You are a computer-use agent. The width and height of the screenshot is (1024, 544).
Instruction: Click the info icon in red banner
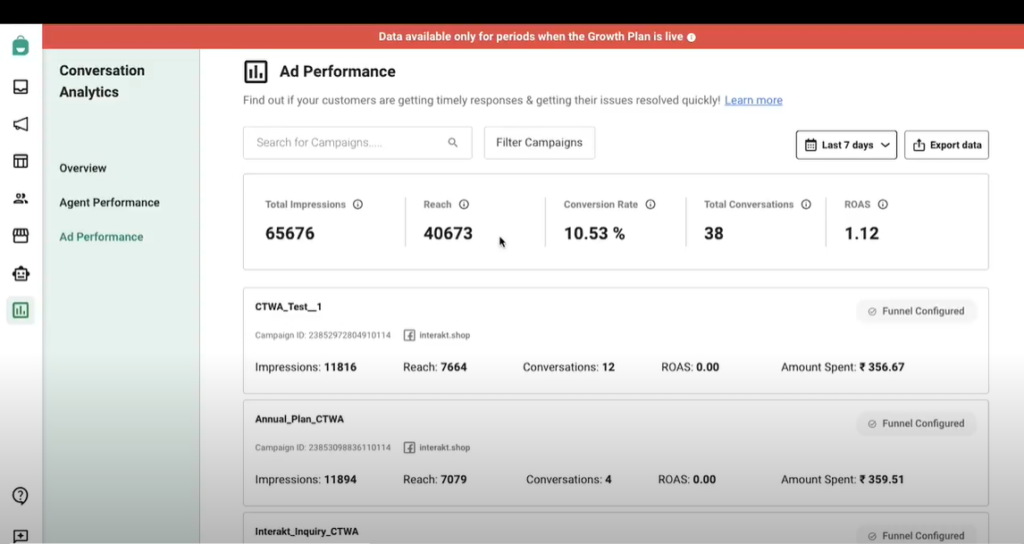coord(691,37)
